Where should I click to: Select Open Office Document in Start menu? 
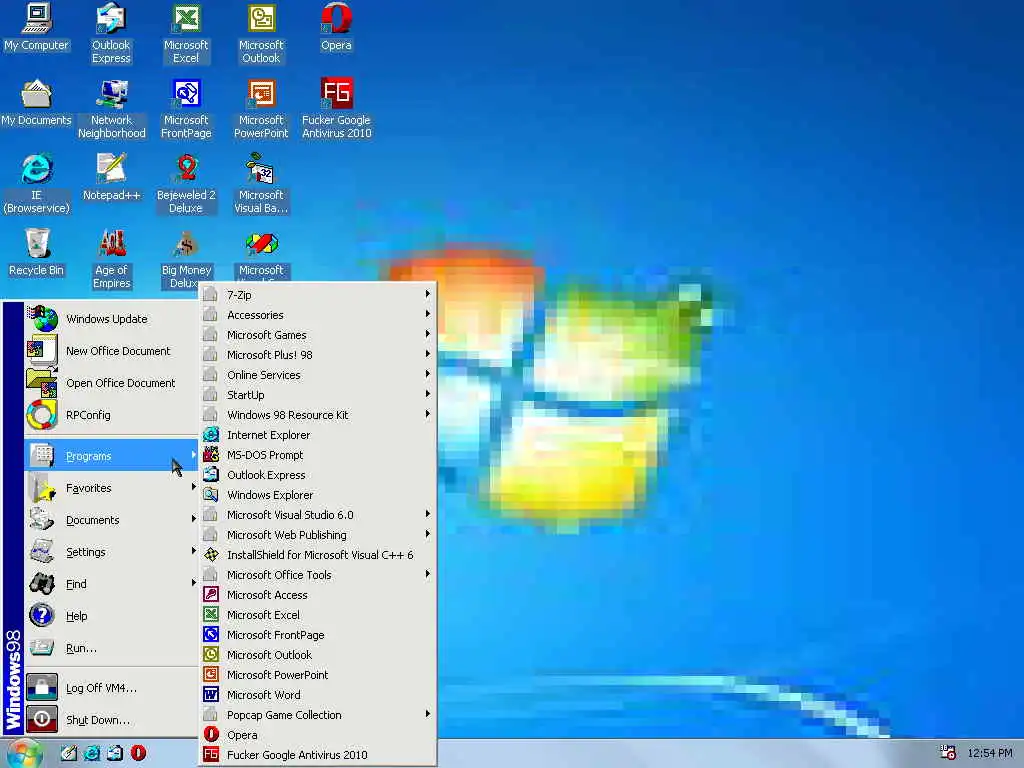point(111,383)
